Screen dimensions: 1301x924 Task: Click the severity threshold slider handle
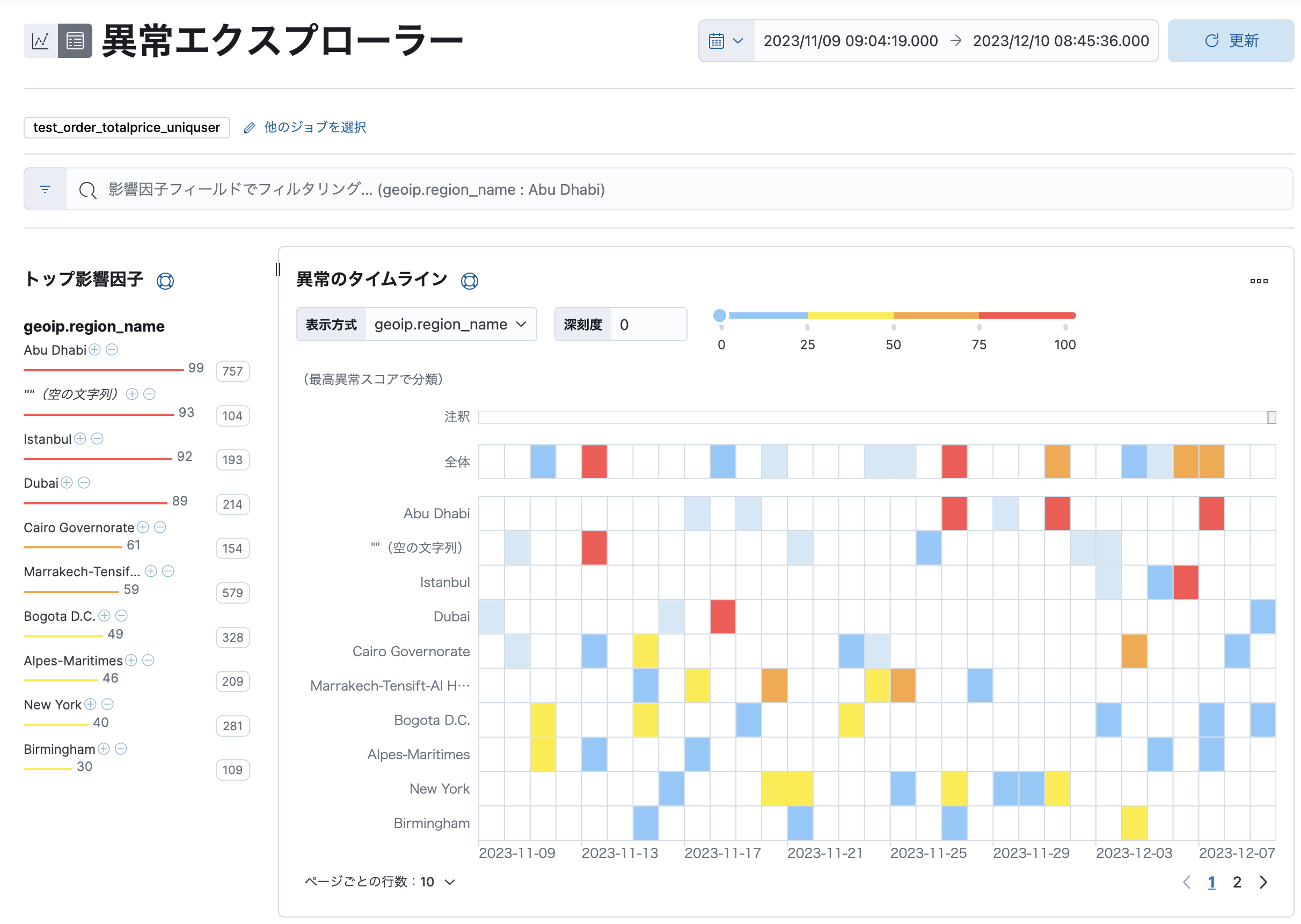pos(719,315)
